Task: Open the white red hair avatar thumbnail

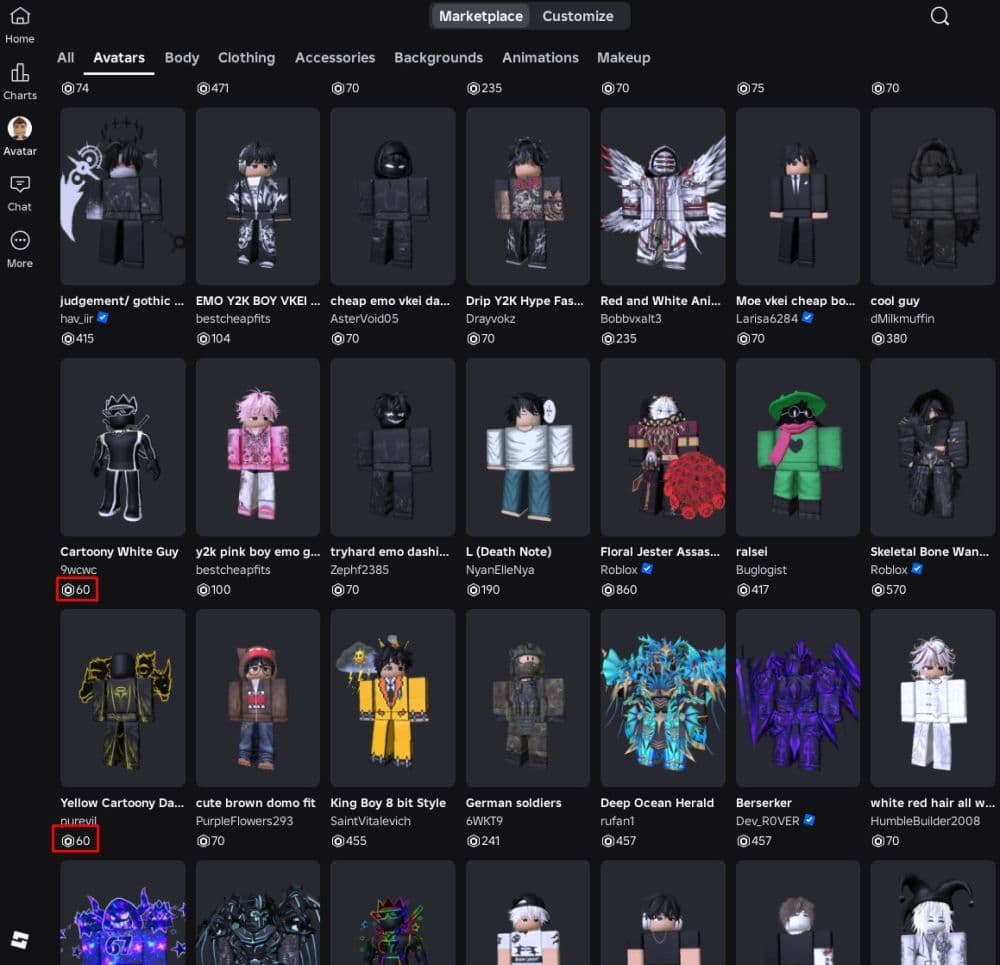Action: [x=932, y=698]
